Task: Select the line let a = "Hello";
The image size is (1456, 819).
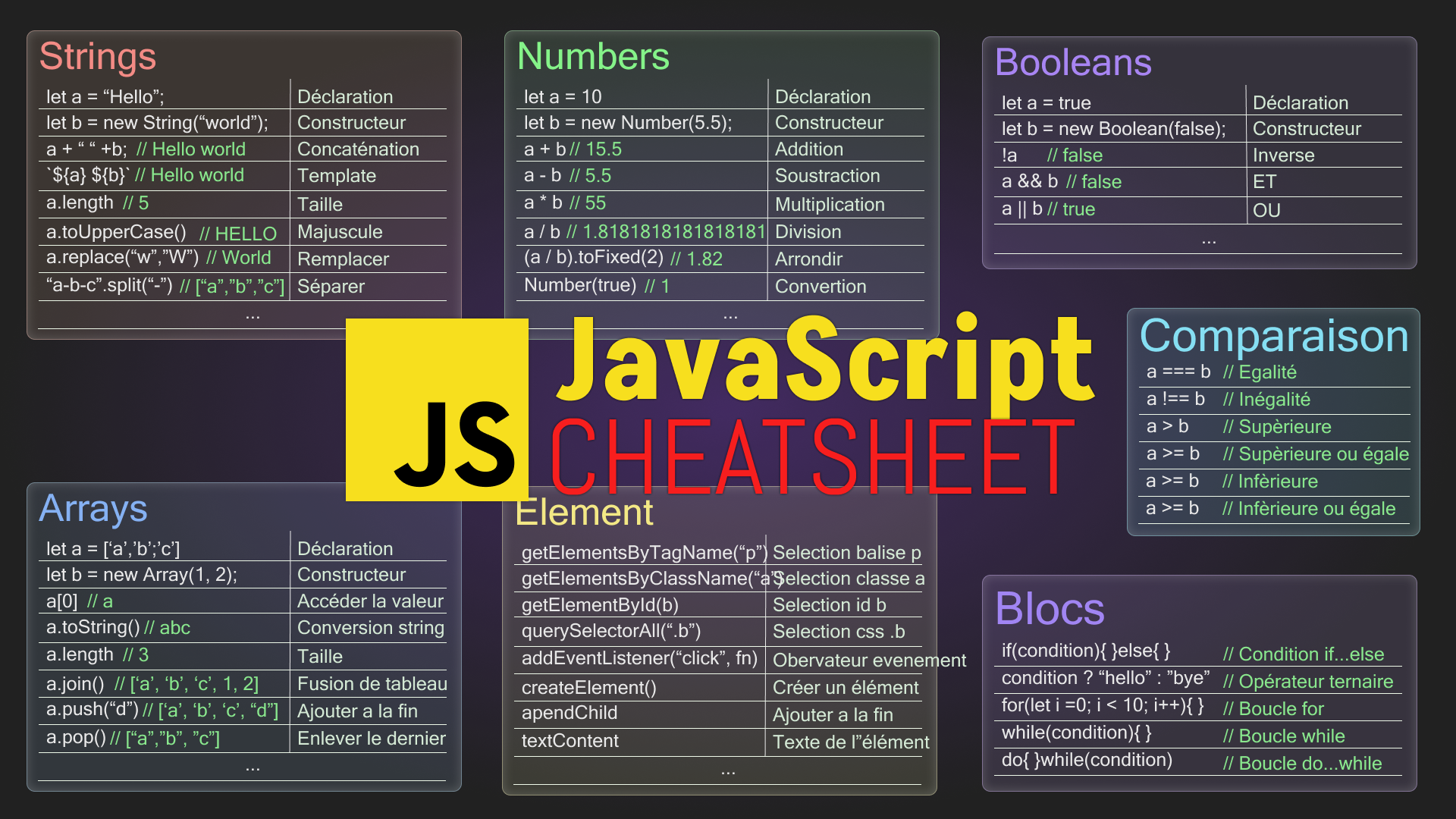Action: pos(105,97)
